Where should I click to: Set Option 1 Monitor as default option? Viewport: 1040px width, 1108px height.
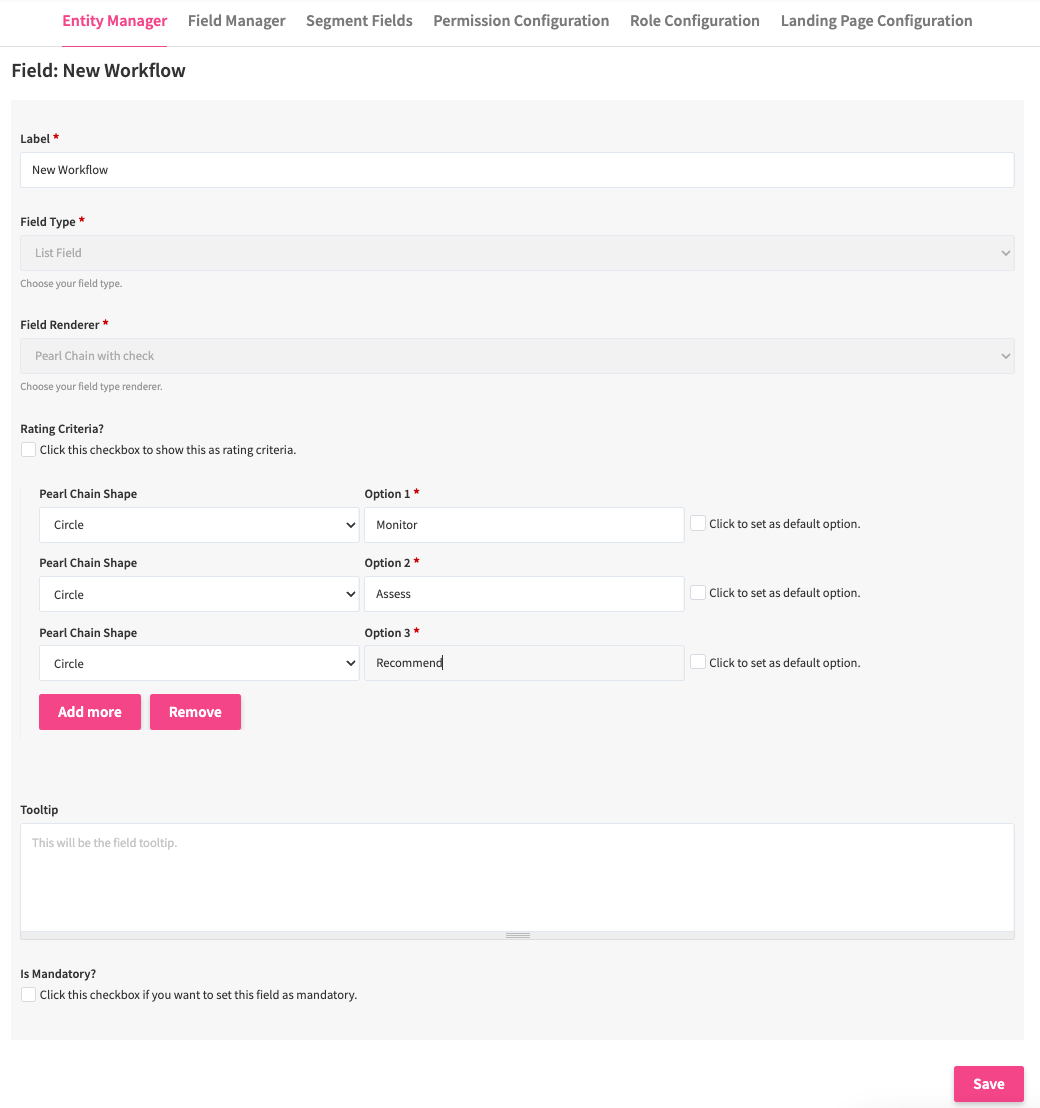point(698,524)
